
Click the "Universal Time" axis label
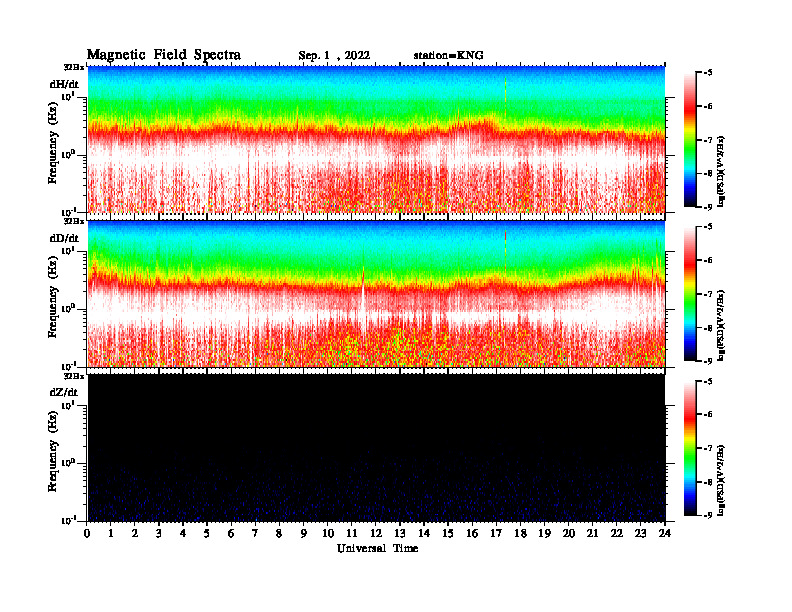pyautogui.click(x=377, y=548)
